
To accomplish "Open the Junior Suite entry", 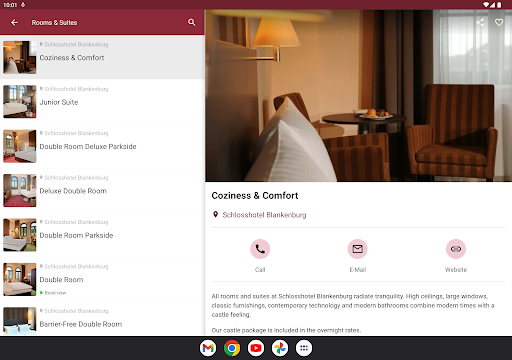I will click(102, 102).
